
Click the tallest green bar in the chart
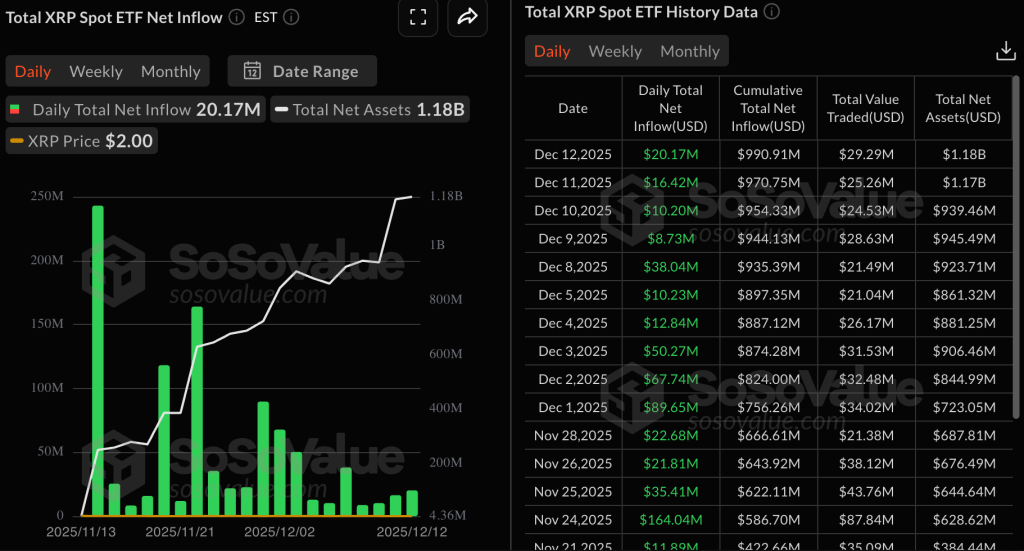[x=98, y=360]
